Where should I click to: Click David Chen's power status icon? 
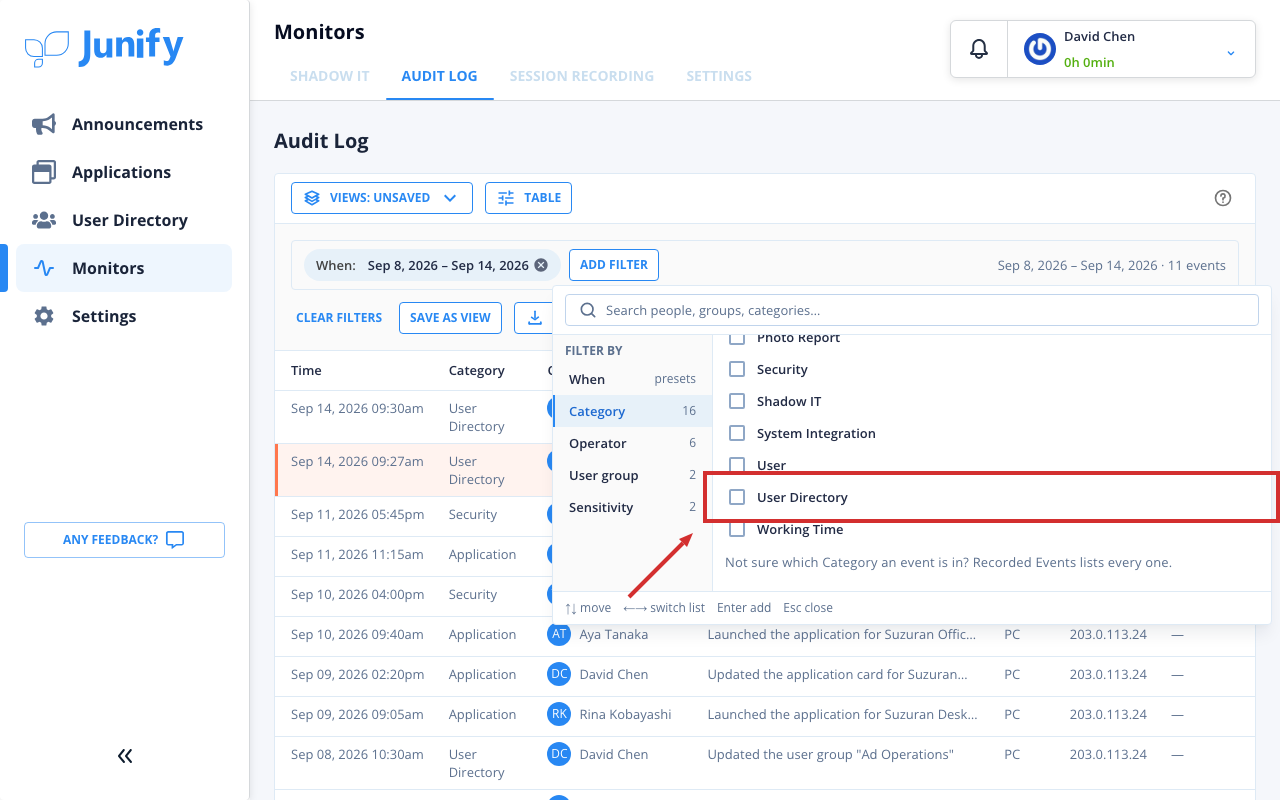coord(1040,49)
